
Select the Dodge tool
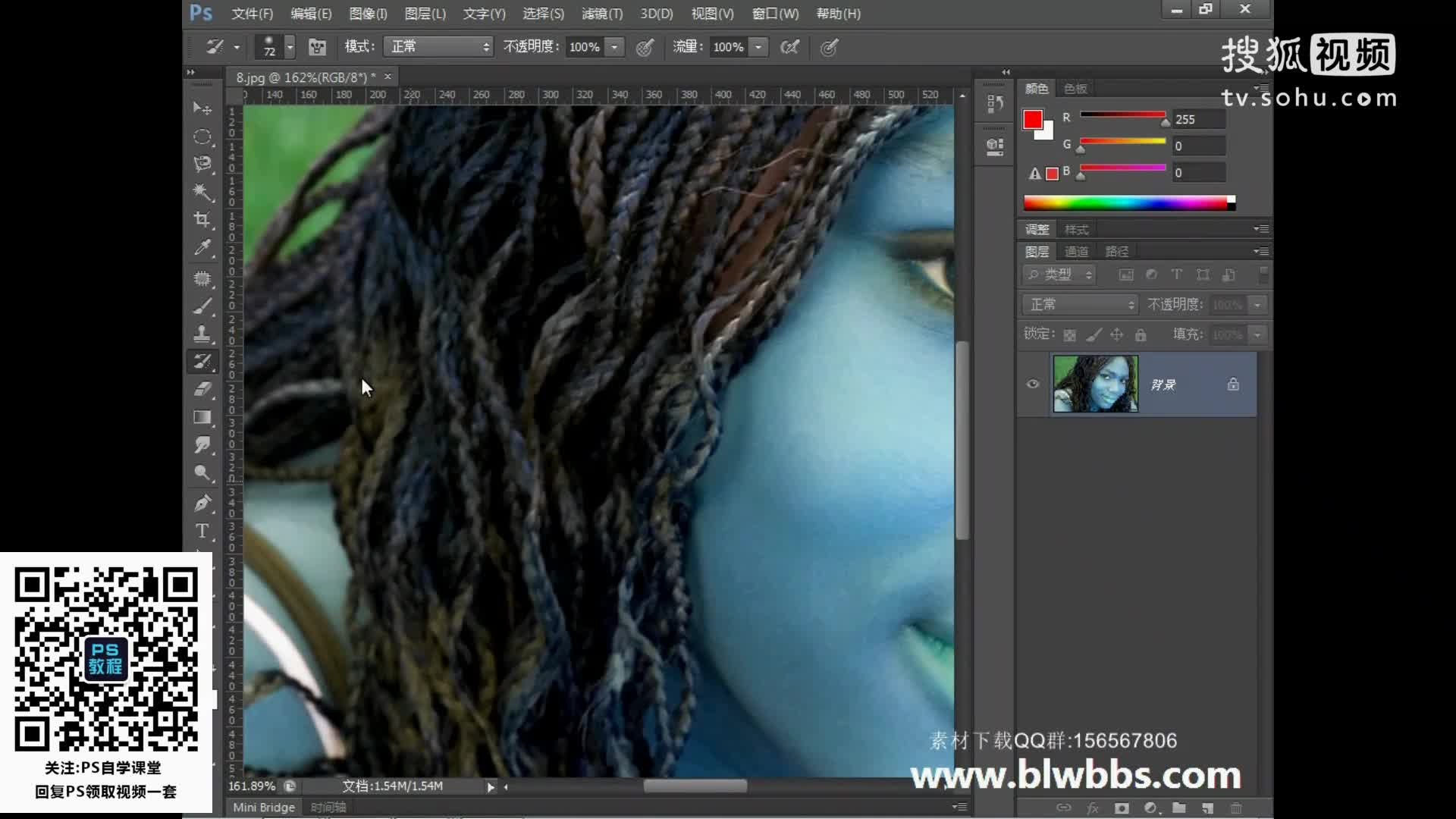point(202,473)
